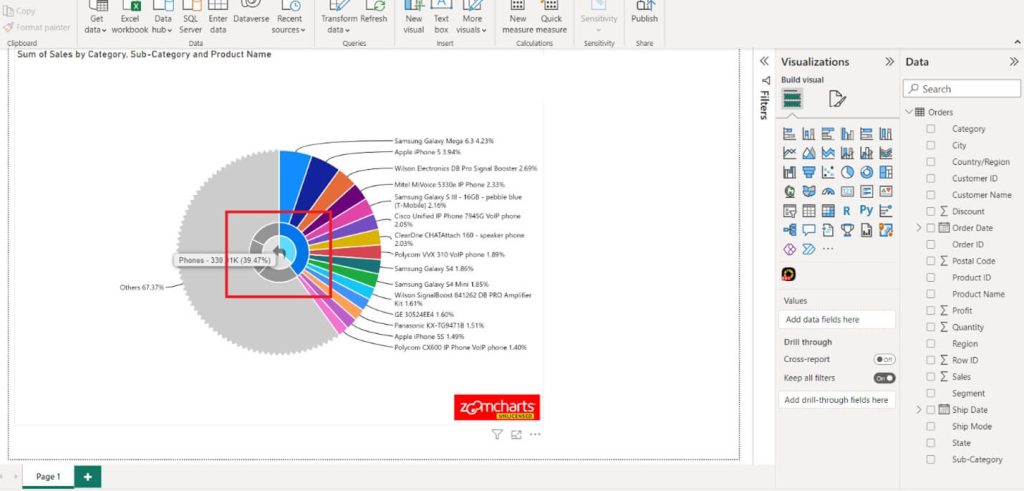Click the Search fields box
This screenshot has height=491, width=1024.
point(961,89)
